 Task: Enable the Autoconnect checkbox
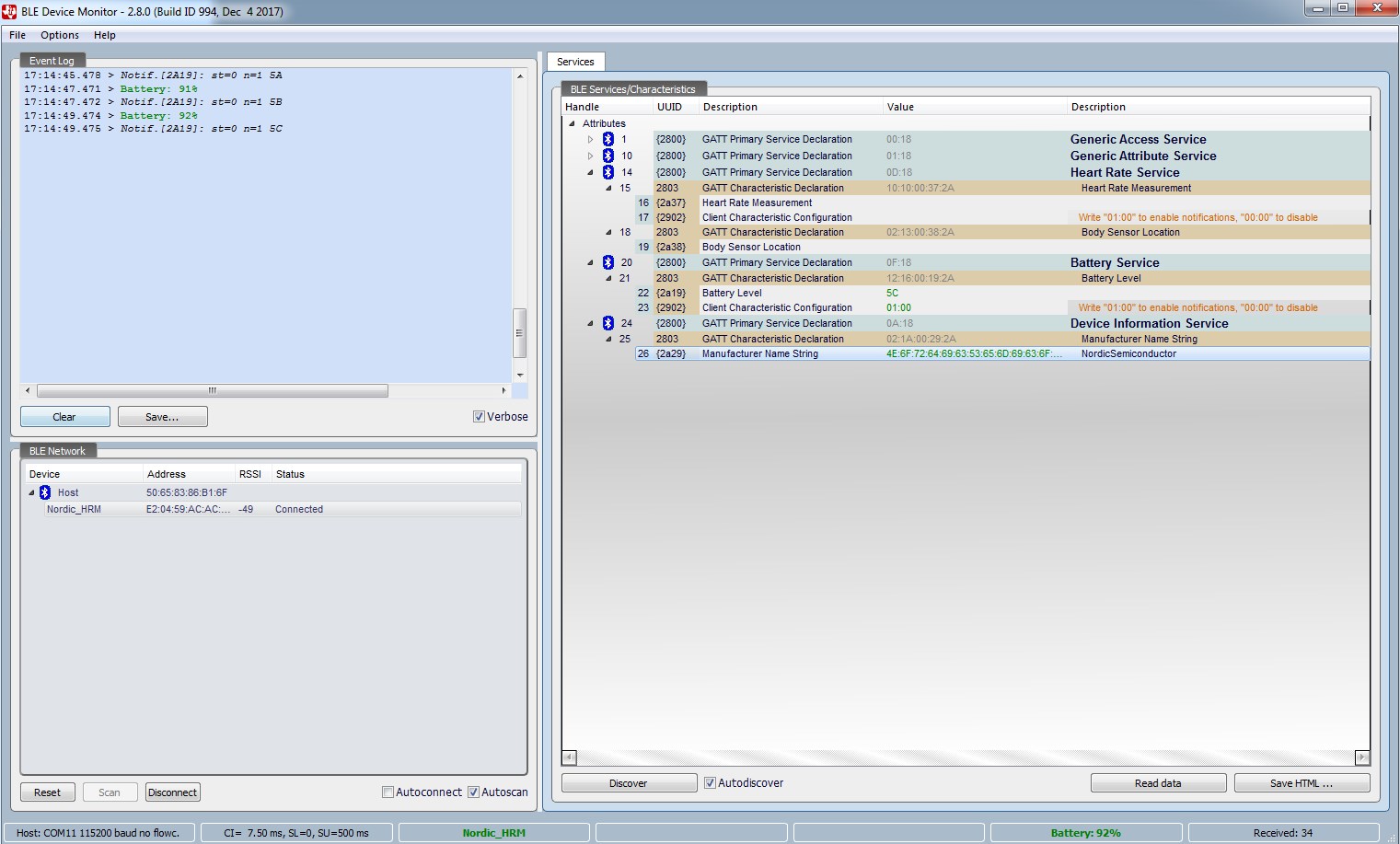coord(388,792)
